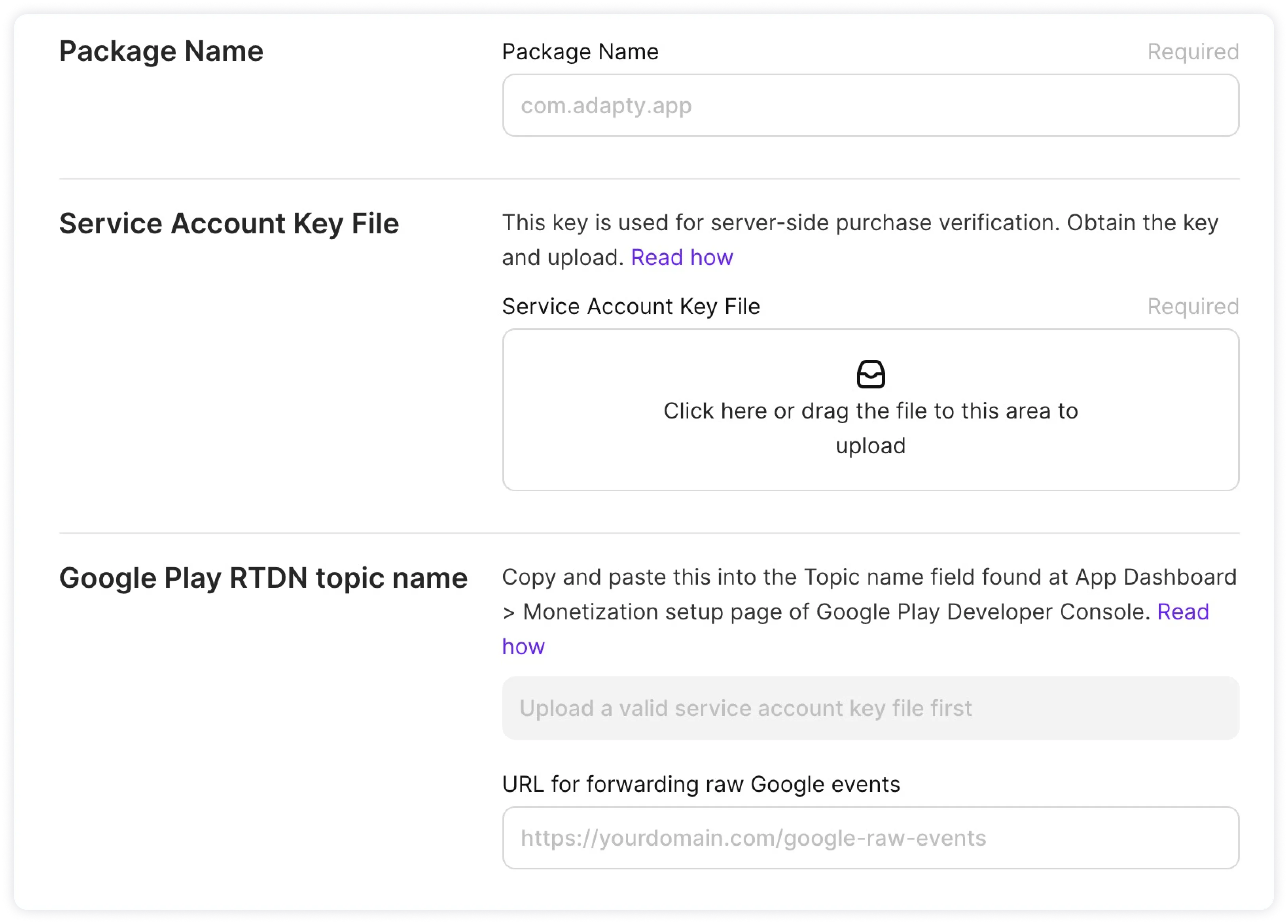Open Read how link for RTDN topic
The height and width of the screenshot is (924, 1288).
click(1183, 612)
